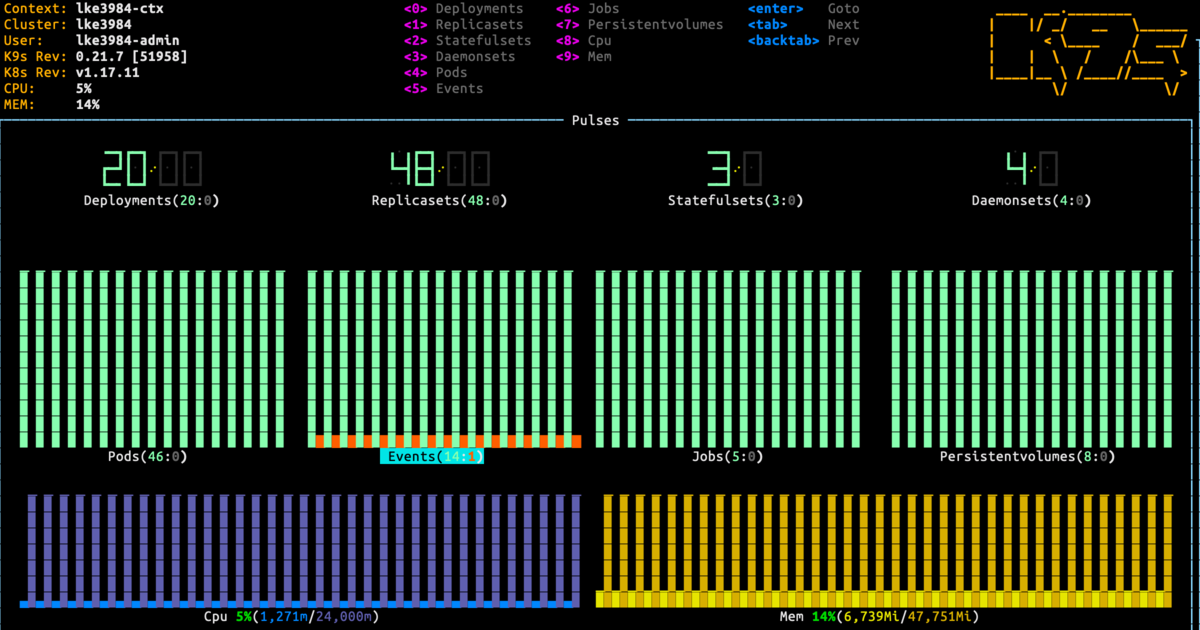Click the <enter> Goto key hint
1200x630 pixels.
click(803, 9)
